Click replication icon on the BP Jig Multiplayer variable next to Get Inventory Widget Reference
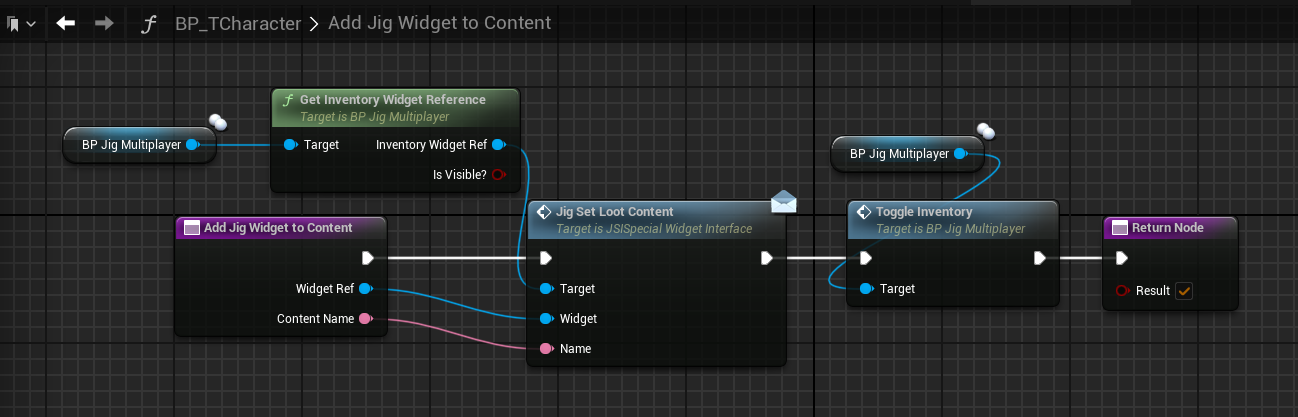The height and width of the screenshot is (417, 1298). (218, 122)
